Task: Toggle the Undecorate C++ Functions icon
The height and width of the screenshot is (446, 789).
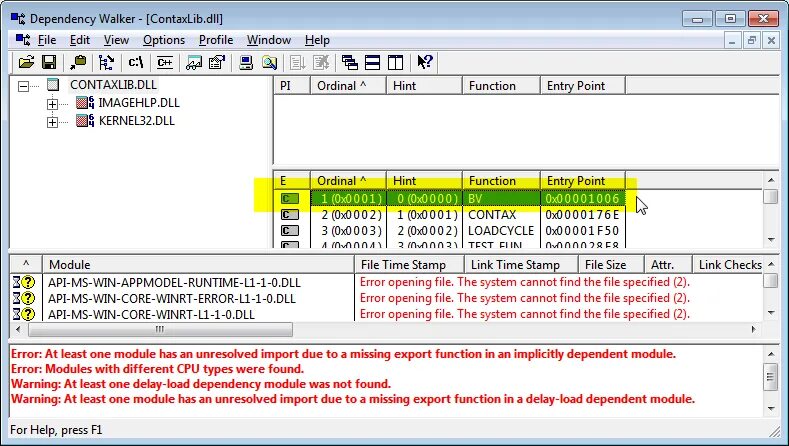Action: pyautogui.click(x=165, y=62)
